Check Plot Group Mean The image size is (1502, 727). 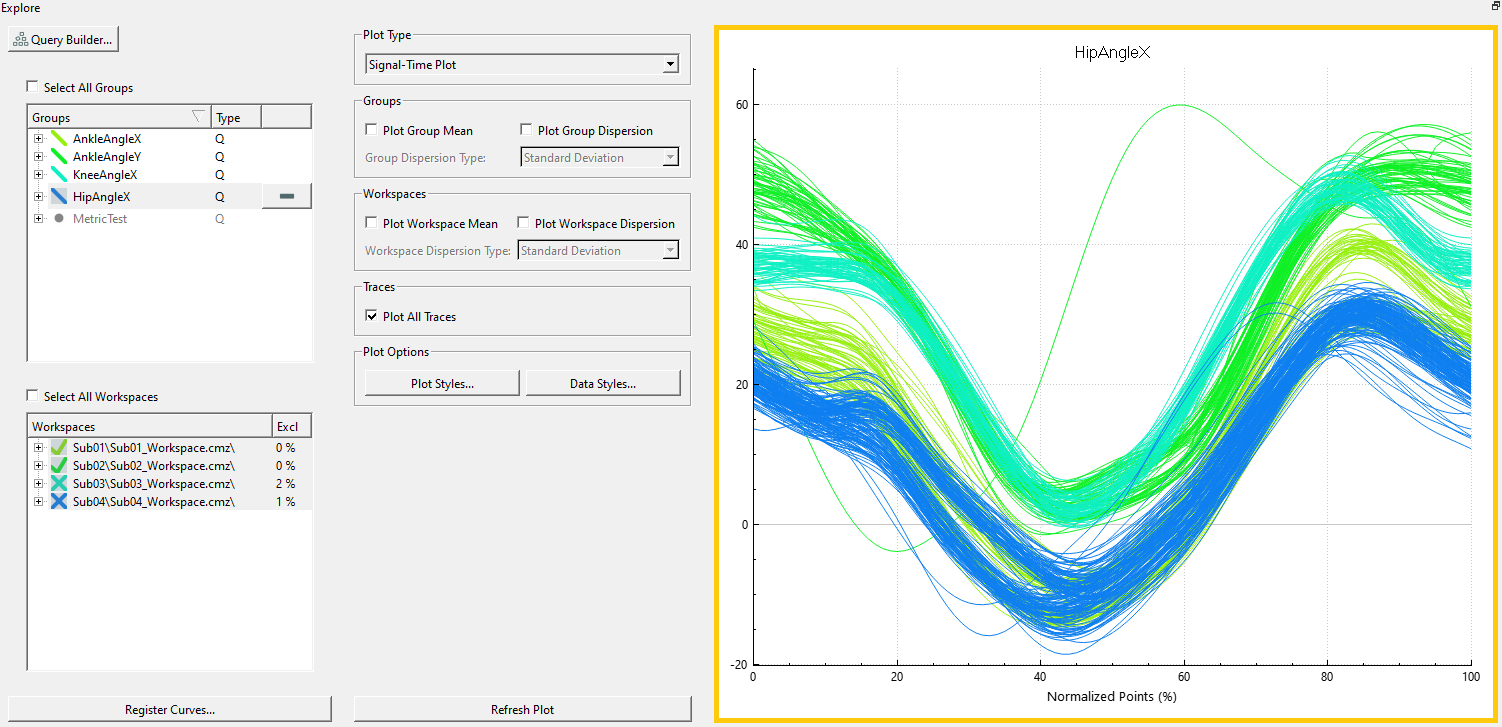[371, 130]
